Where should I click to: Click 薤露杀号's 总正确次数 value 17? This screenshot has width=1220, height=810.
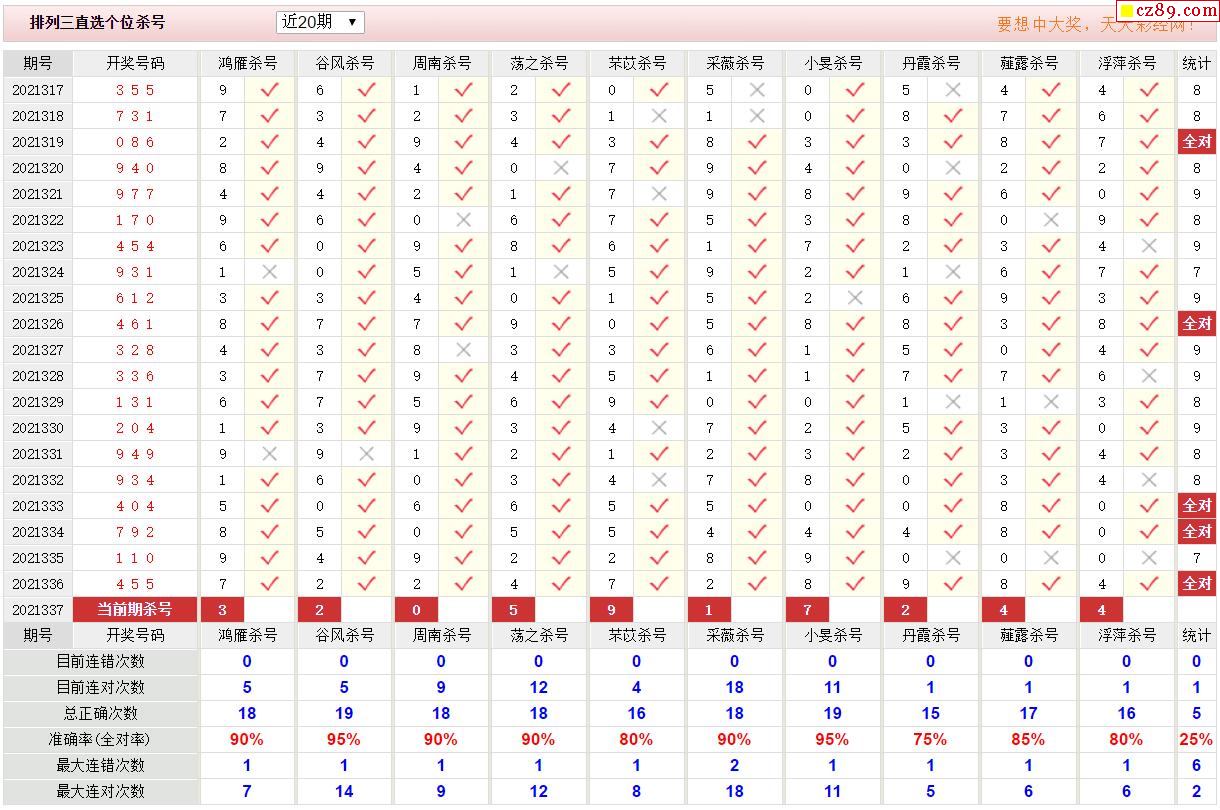coord(1028,713)
